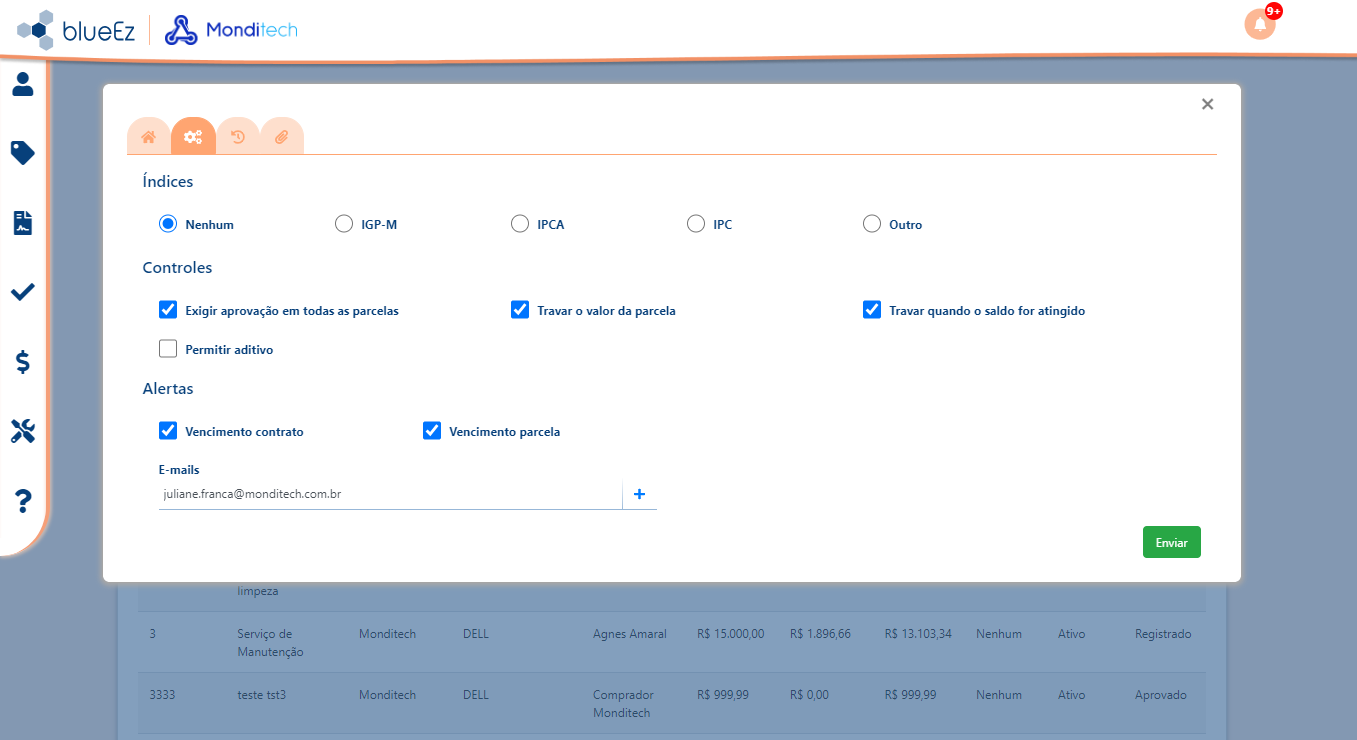This screenshot has height=740, width=1357.
Task: Select the Nenhum index radio button
Action: [x=168, y=224]
